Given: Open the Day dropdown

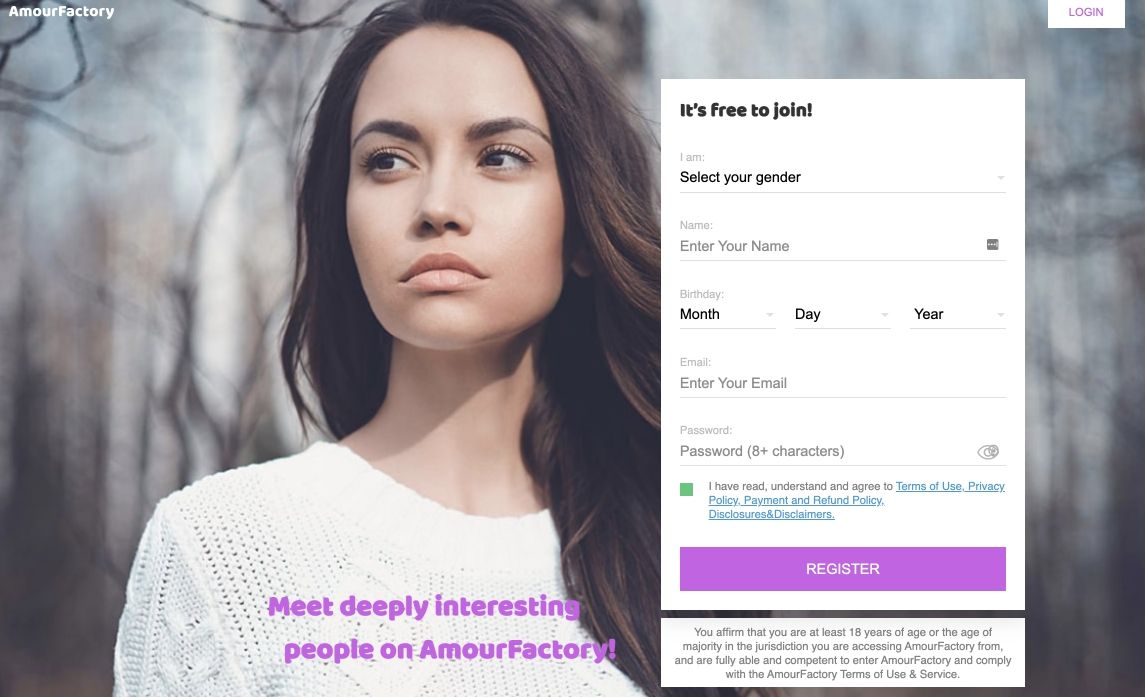Looking at the screenshot, I should click(x=842, y=314).
